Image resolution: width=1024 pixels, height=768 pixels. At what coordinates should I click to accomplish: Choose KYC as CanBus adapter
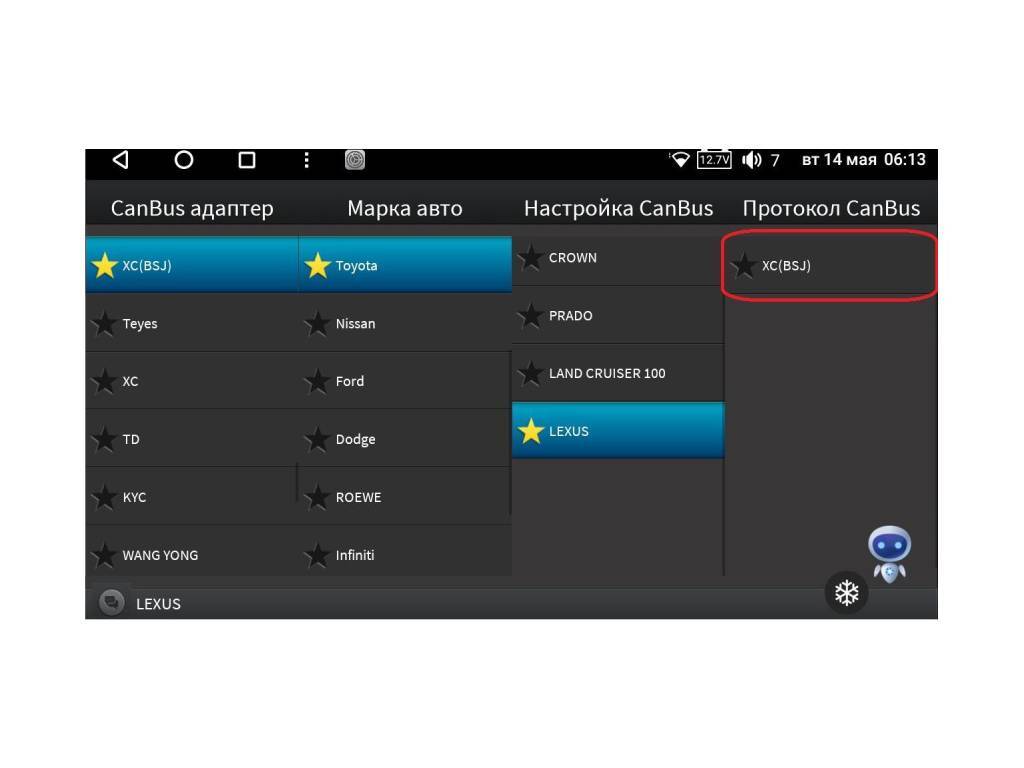point(192,498)
